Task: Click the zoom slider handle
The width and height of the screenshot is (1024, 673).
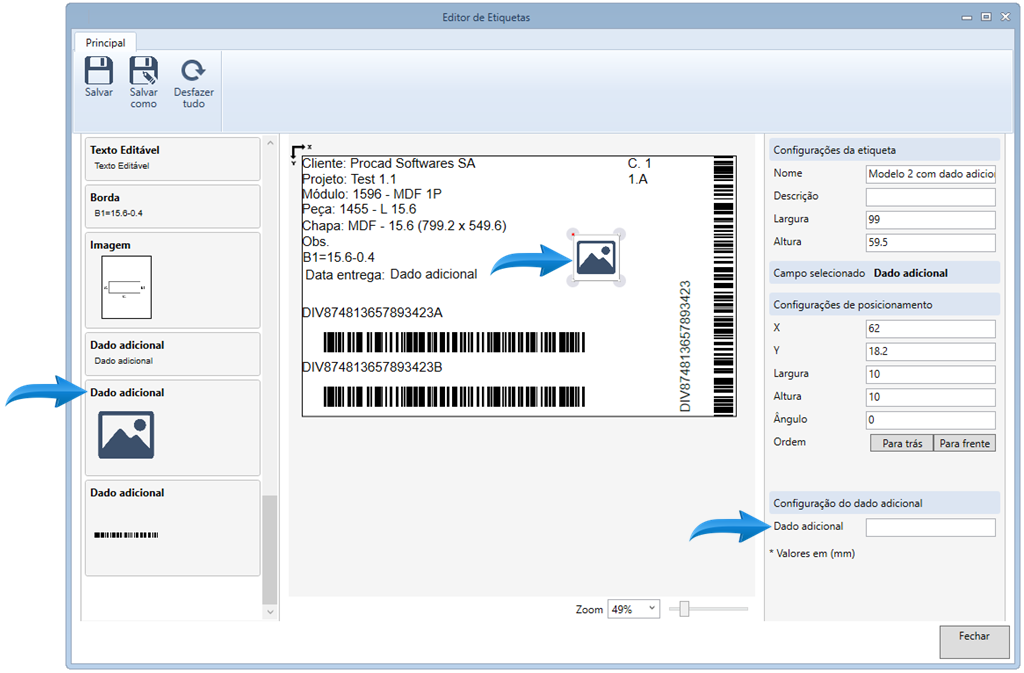Action: click(684, 609)
